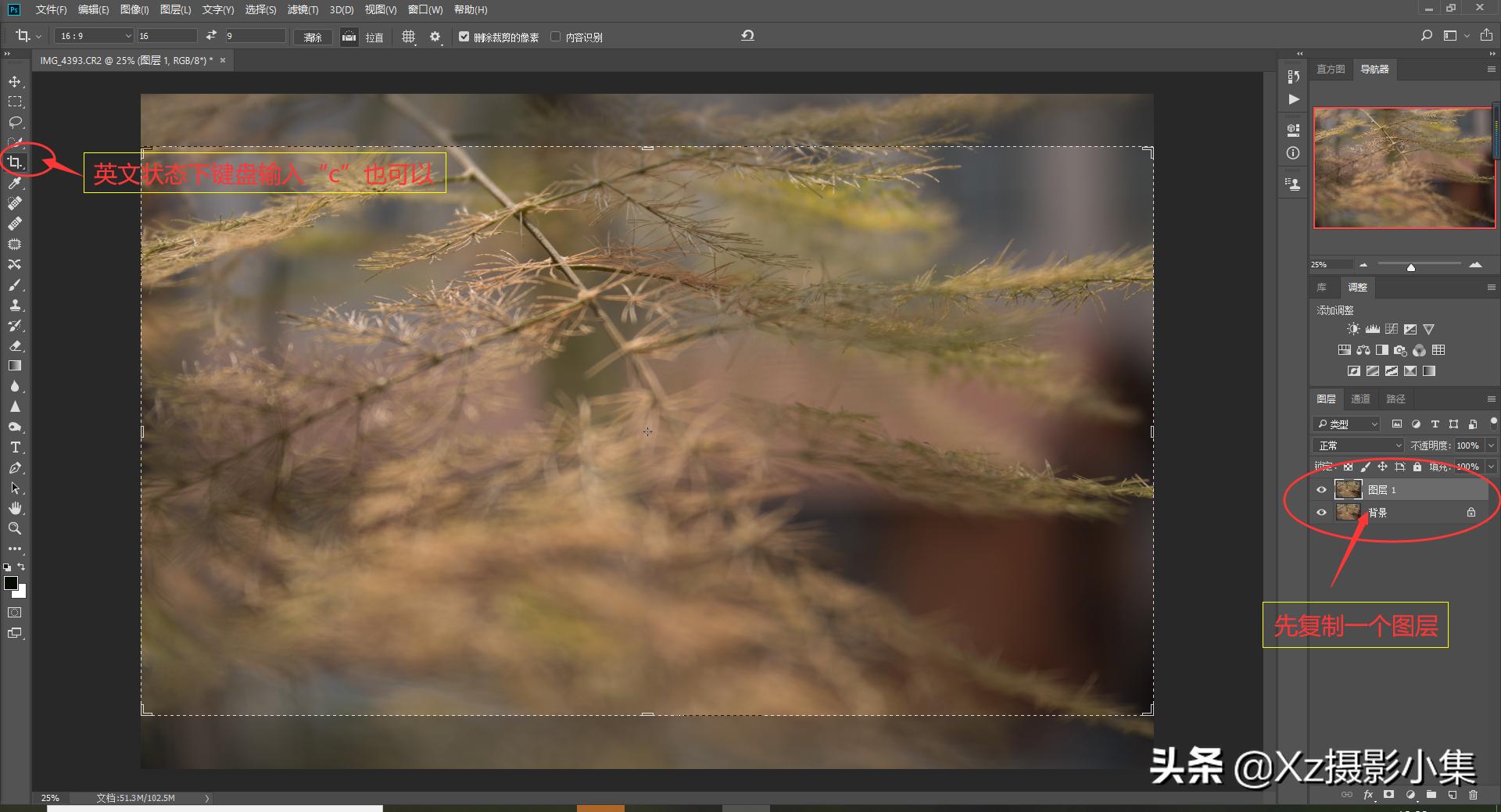Add a Curves adjustment
This screenshot has width=1501, height=812.
(1391, 329)
